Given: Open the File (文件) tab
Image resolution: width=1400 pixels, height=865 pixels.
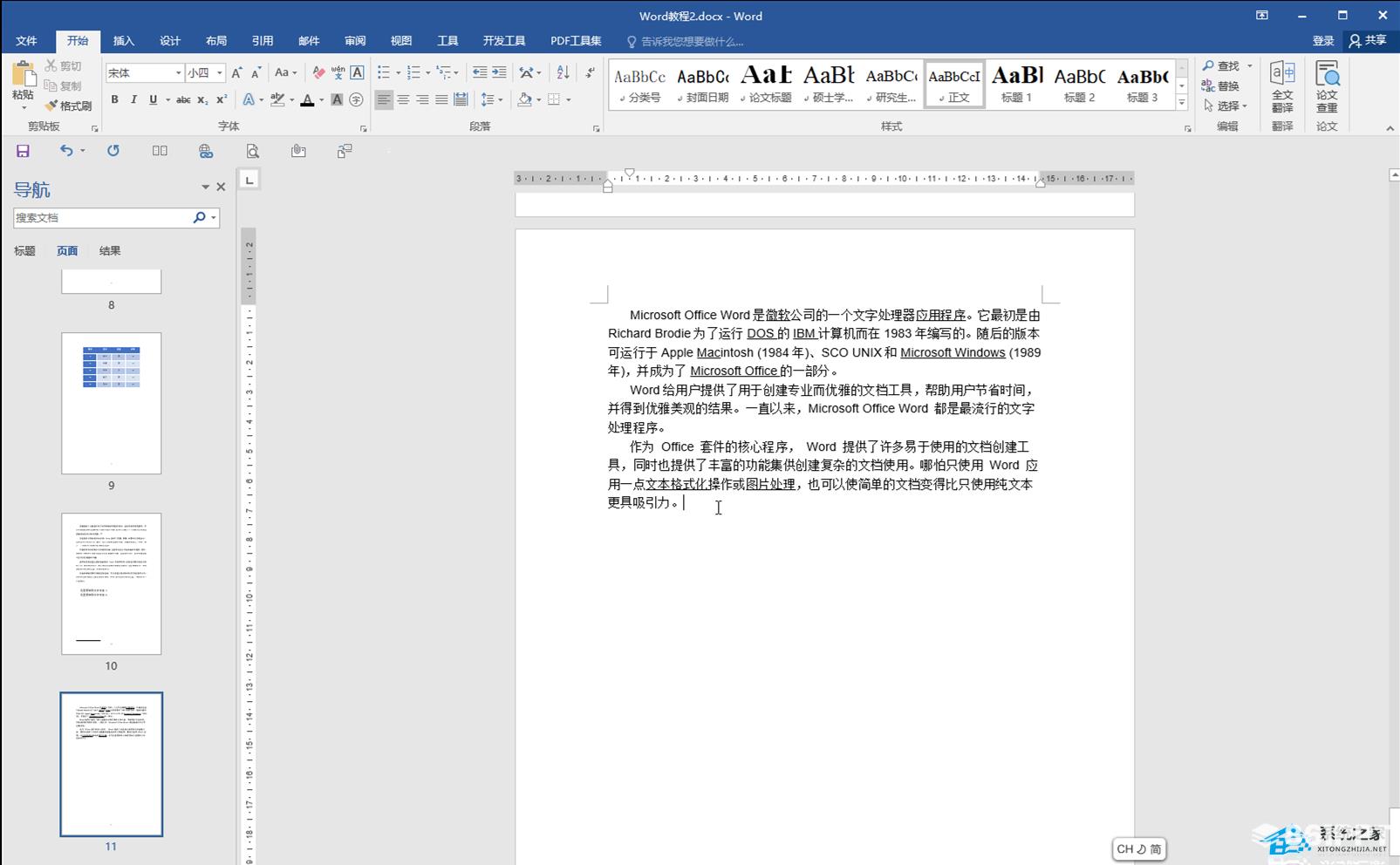Looking at the screenshot, I should pyautogui.click(x=26, y=41).
